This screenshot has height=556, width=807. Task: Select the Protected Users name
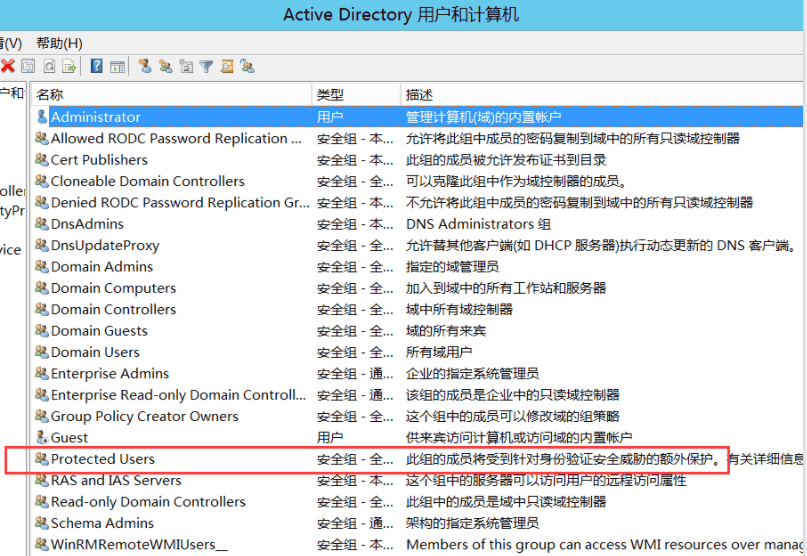[103, 459]
